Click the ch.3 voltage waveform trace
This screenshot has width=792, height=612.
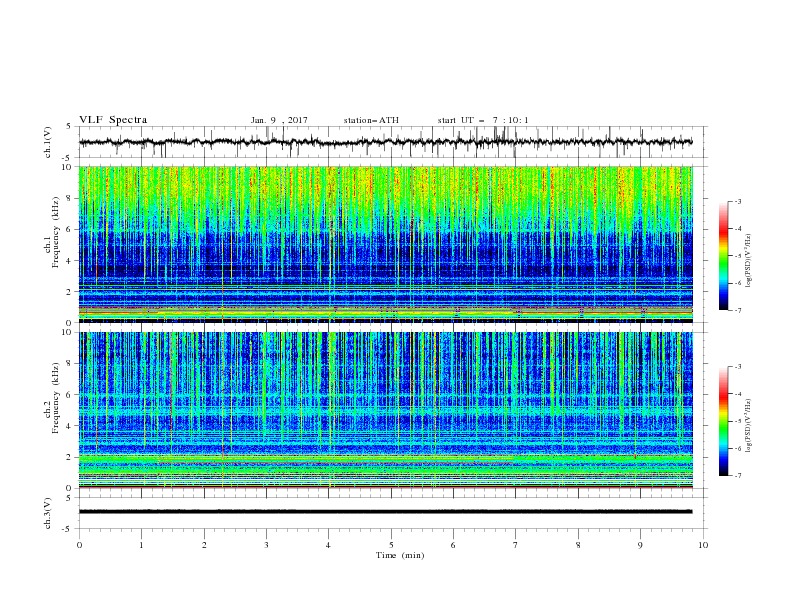pos(385,512)
